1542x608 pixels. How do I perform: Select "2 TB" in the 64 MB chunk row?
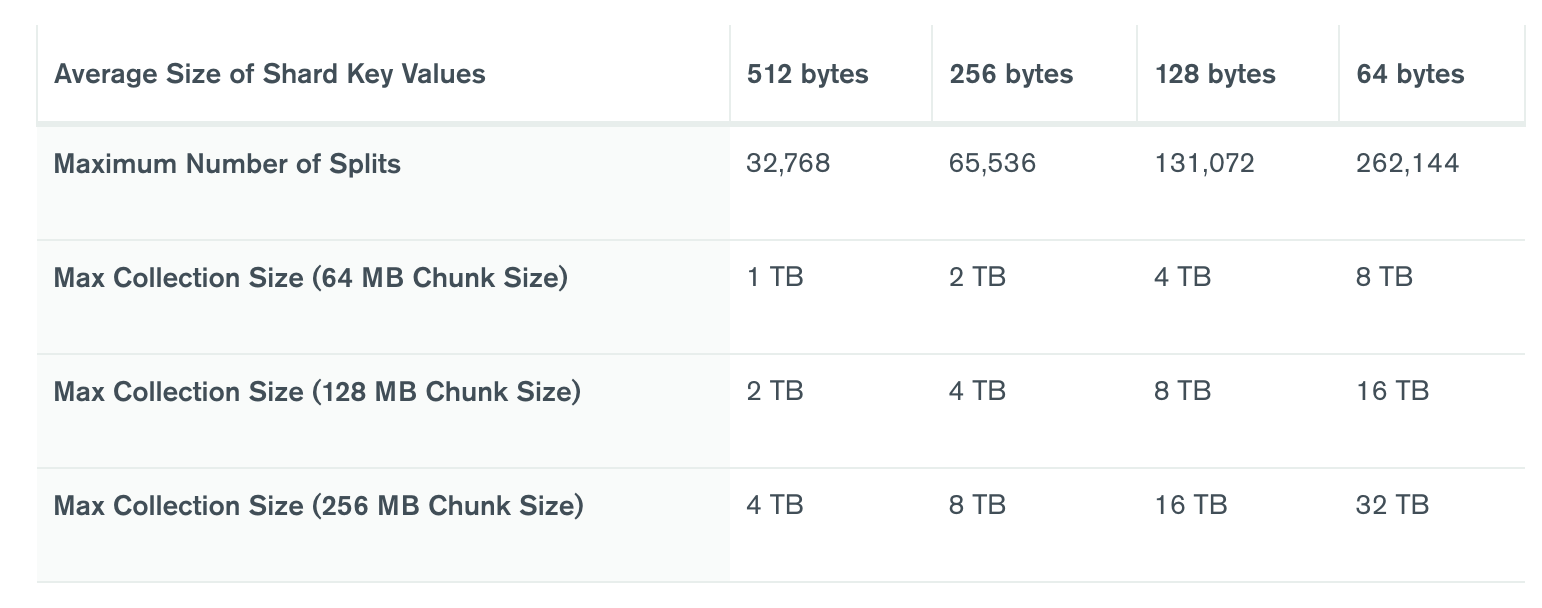pos(977,278)
